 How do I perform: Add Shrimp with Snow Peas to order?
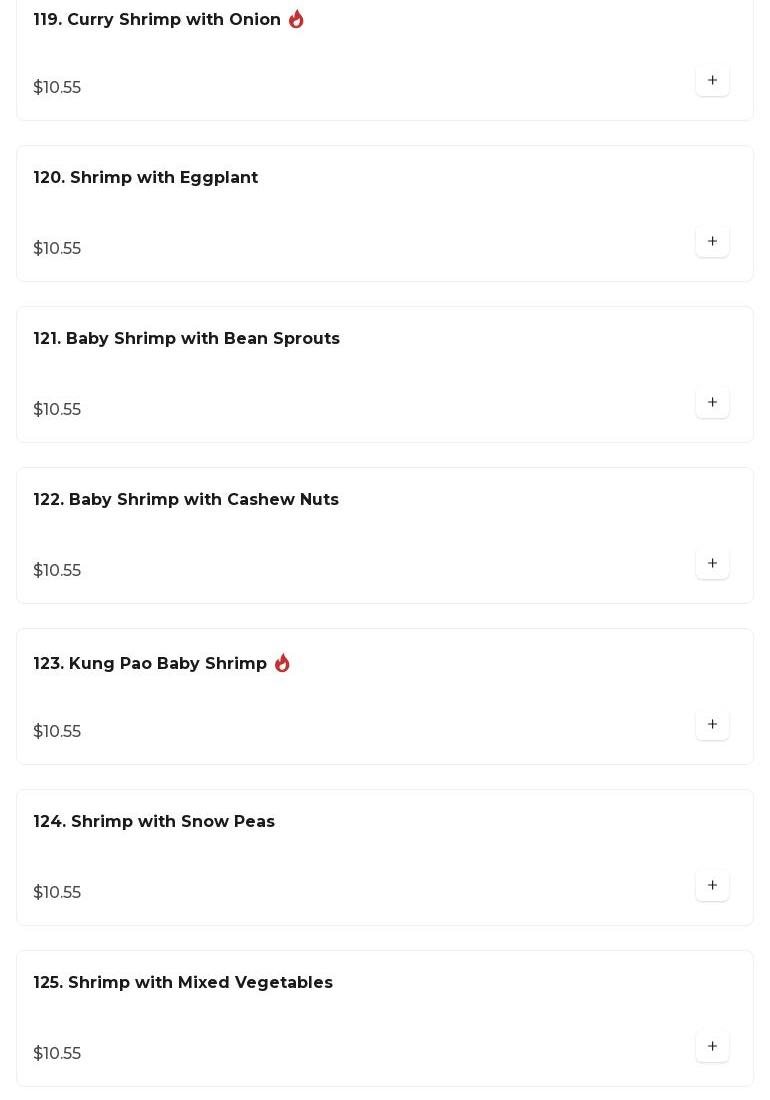(712, 886)
